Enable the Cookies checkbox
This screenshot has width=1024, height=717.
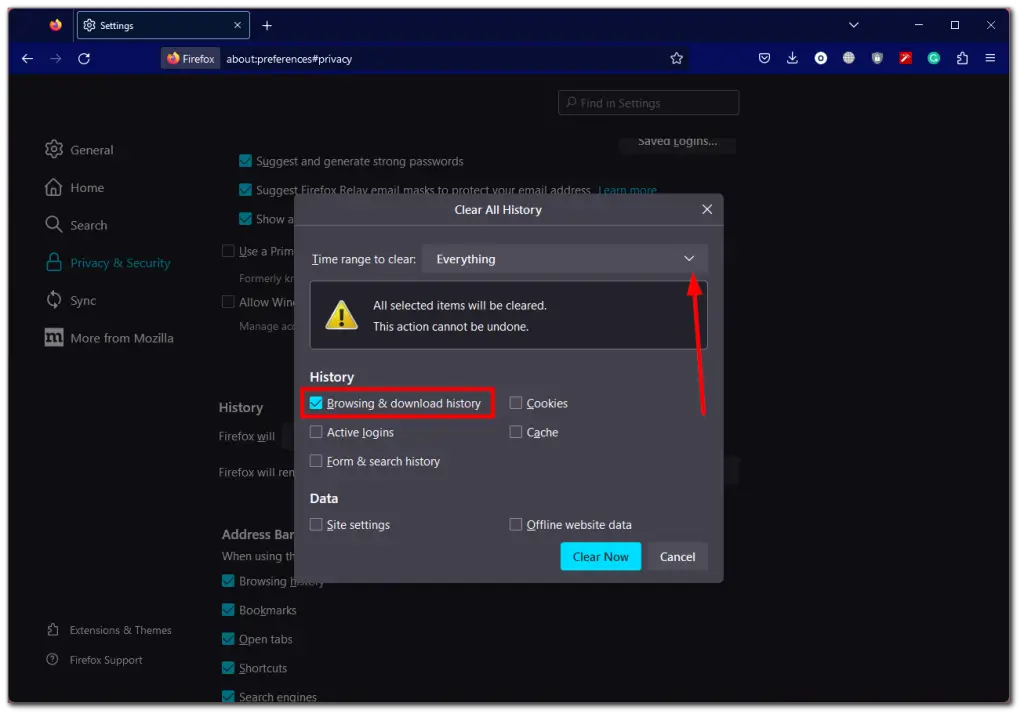coord(515,402)
